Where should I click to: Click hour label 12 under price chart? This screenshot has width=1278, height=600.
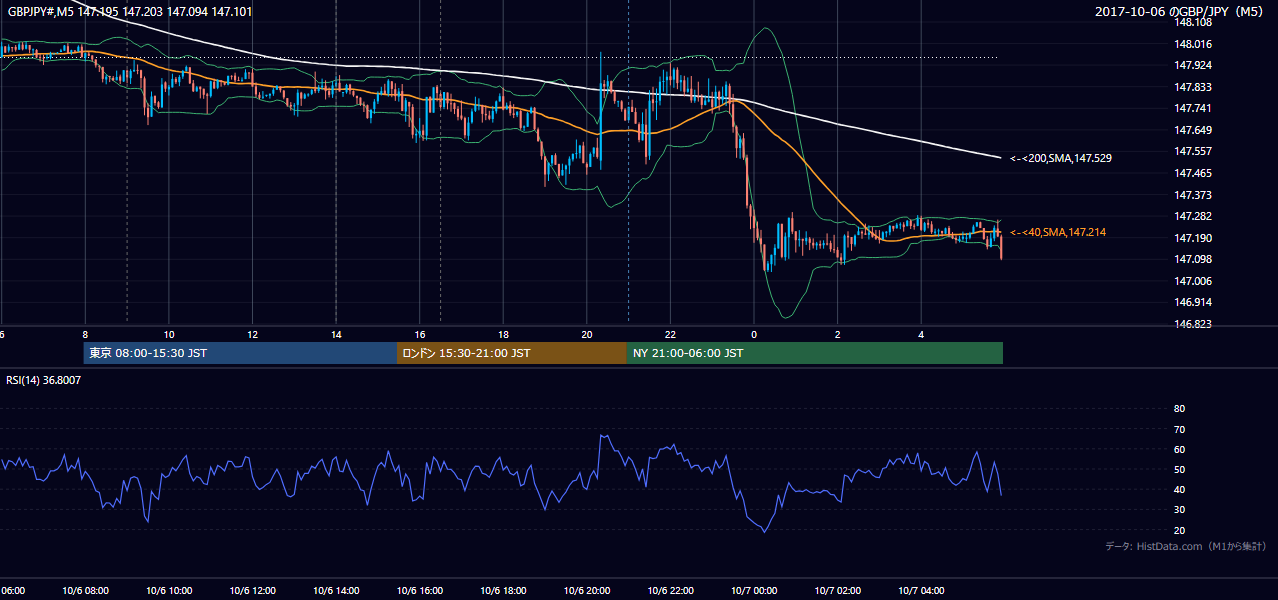(253, 335)
